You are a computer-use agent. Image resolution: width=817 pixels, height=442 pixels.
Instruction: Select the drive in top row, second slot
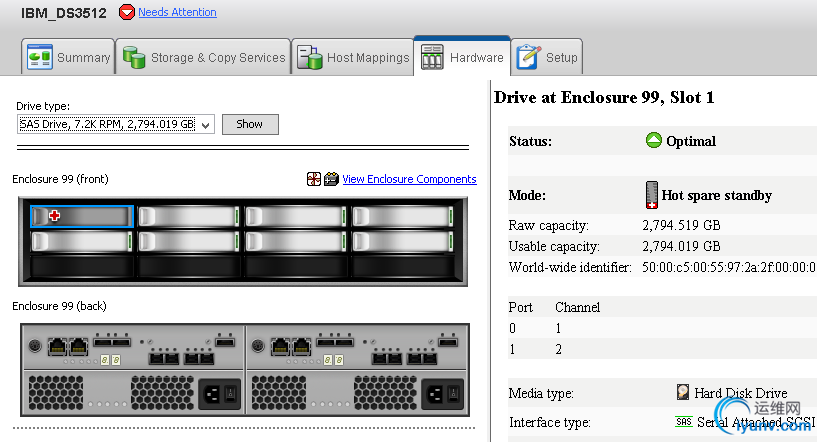(x=189, y=216)
